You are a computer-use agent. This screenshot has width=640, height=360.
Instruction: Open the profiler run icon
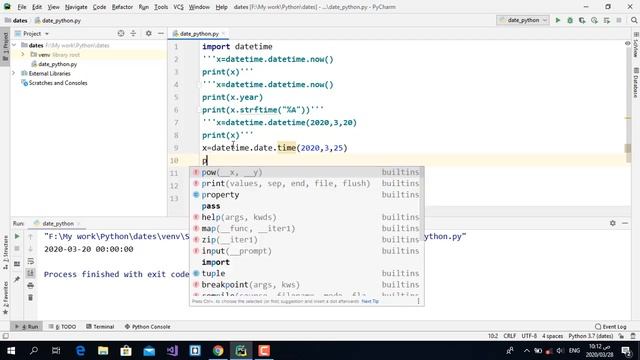pyautogui.click(x=594, y=20)
